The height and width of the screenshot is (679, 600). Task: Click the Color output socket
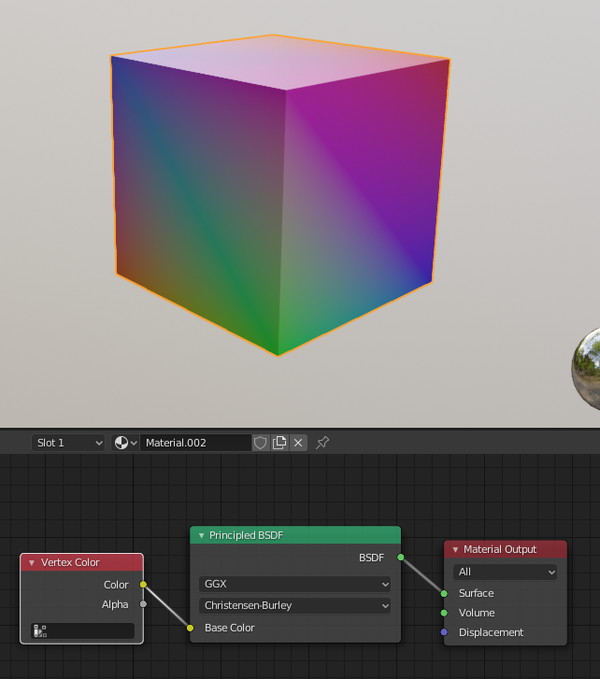143,585
